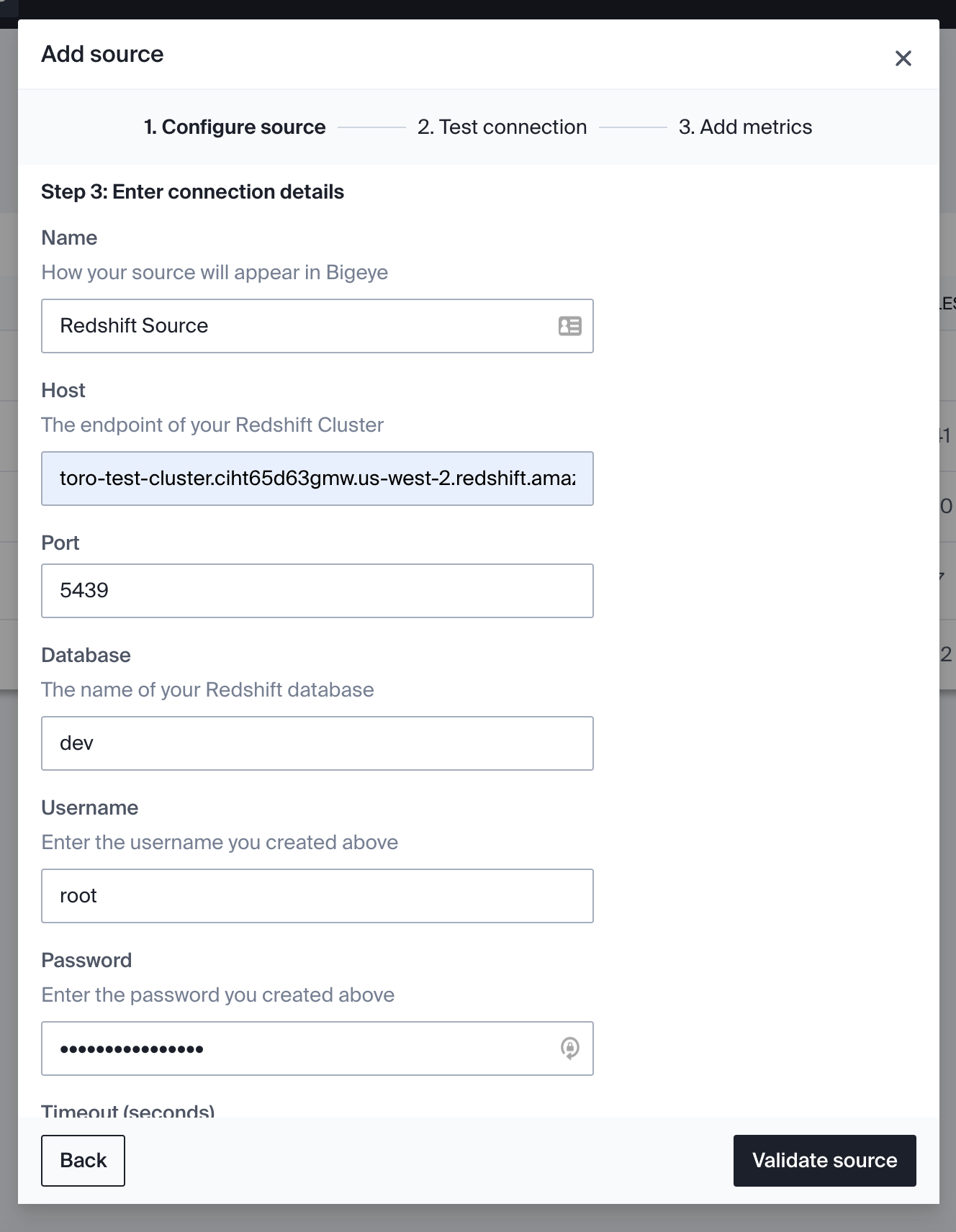The image size is (956, 1232).
Task: Click the Database field containing dev
Action: pos(317,743)
